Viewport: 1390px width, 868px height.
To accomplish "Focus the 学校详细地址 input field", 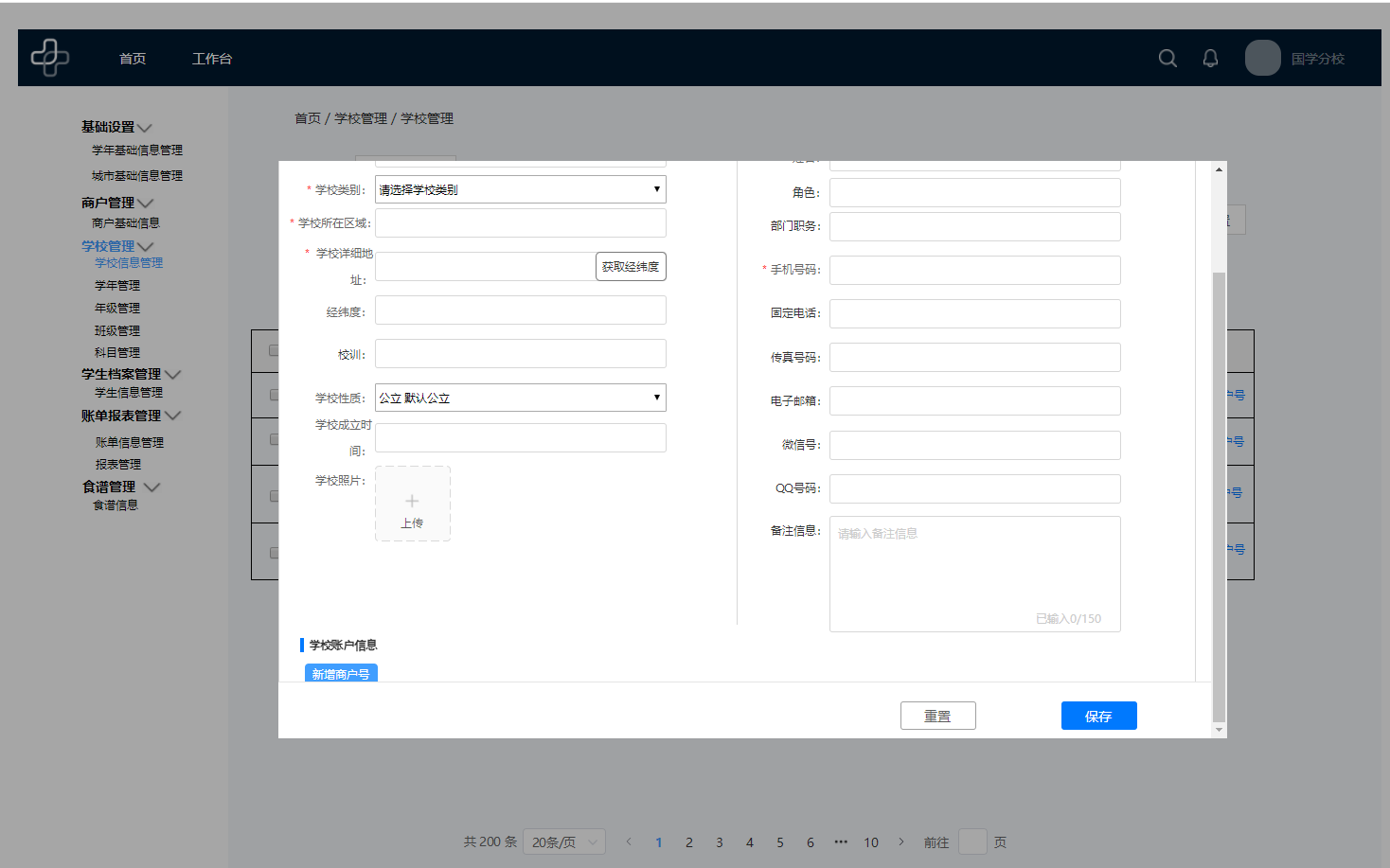I will pos(486,267).
